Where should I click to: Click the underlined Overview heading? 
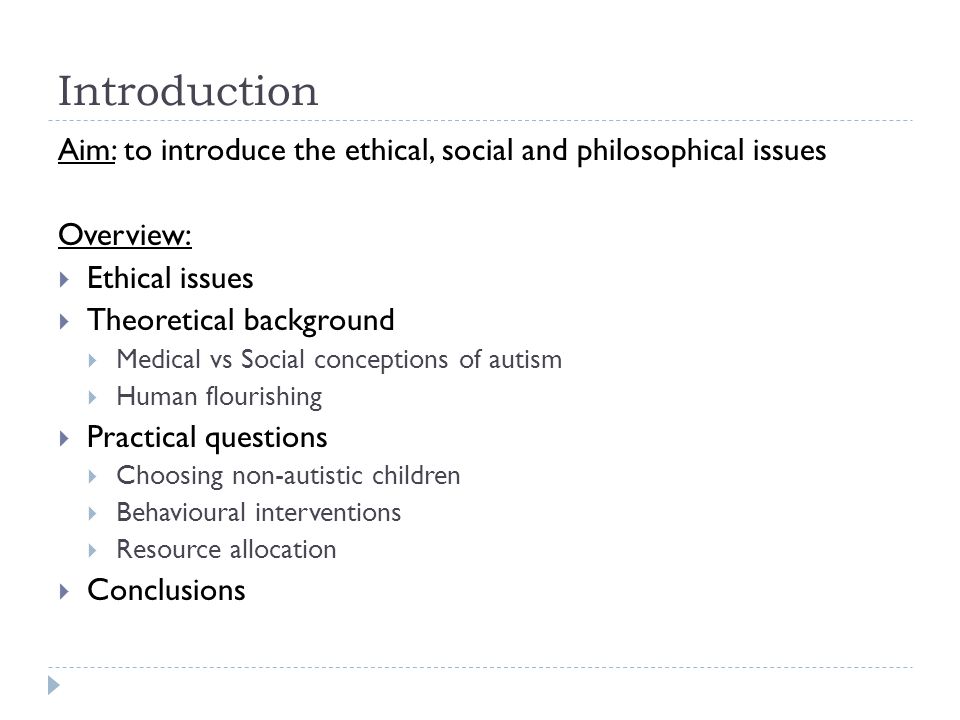125,235
